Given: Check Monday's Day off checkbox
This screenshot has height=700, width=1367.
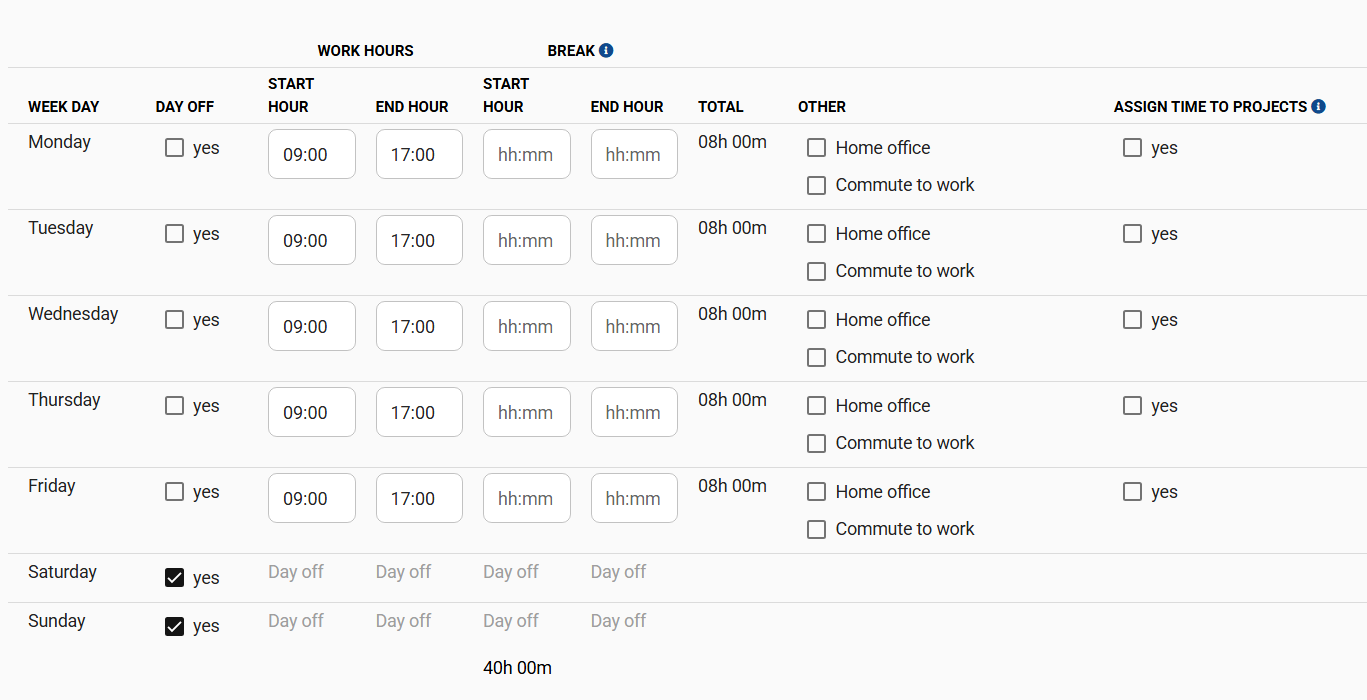Looking at the screenshot, I should 175,148.
